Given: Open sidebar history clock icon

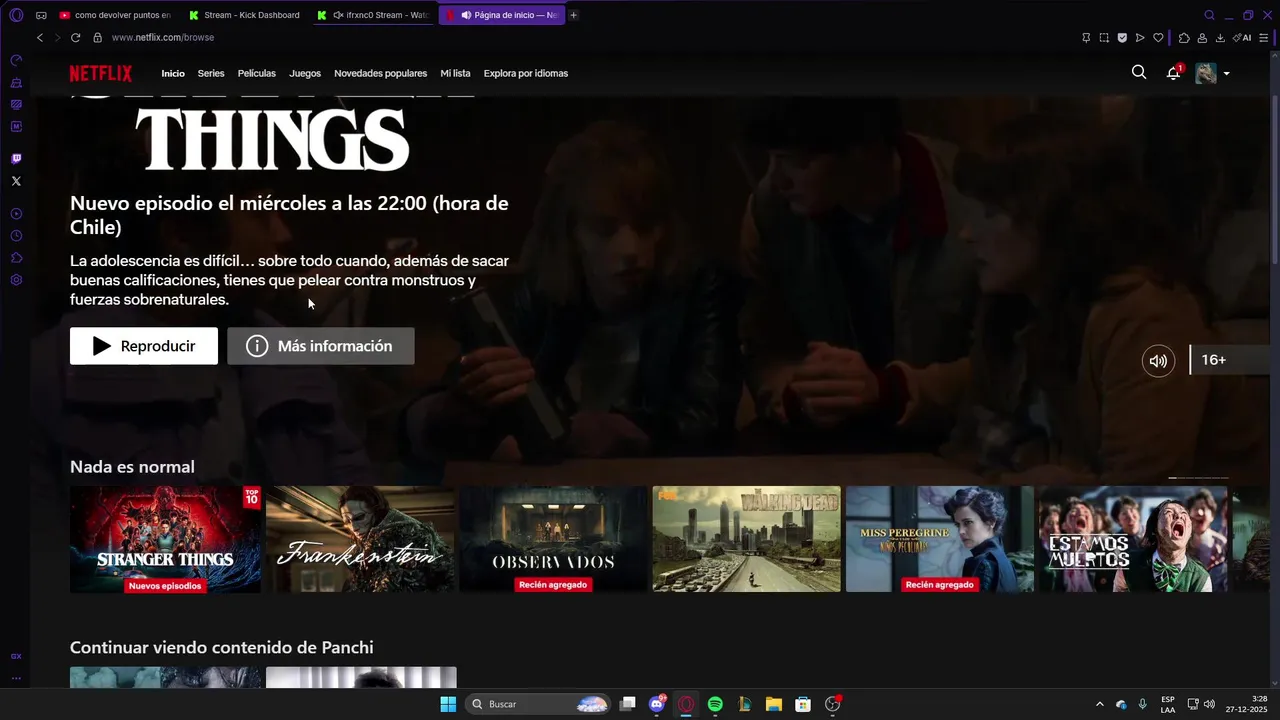Looking at the screenshot, I should click(16, 236).
